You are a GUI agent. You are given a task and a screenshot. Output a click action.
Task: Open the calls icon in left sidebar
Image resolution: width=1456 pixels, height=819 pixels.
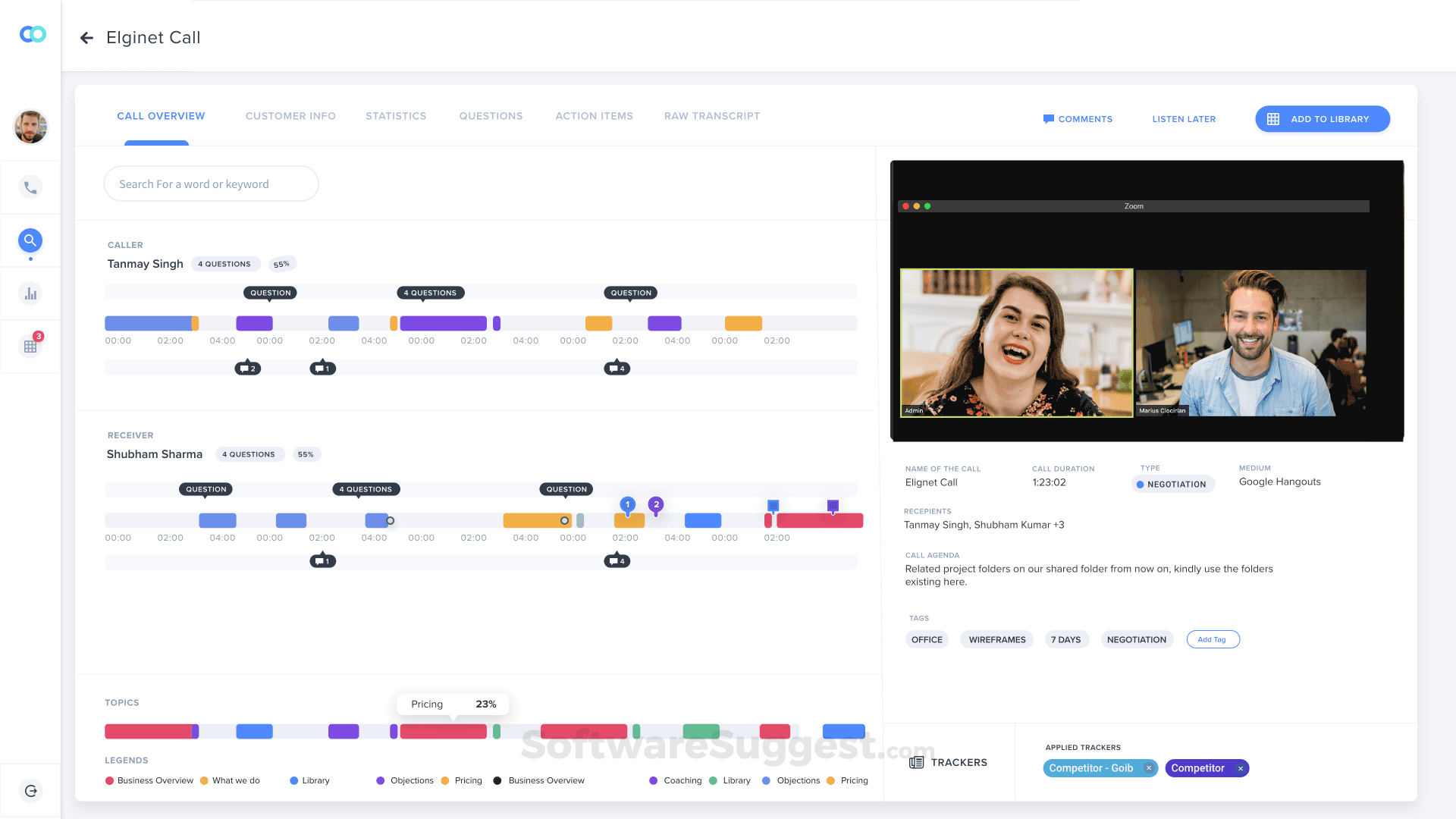(x=30, y=187)
